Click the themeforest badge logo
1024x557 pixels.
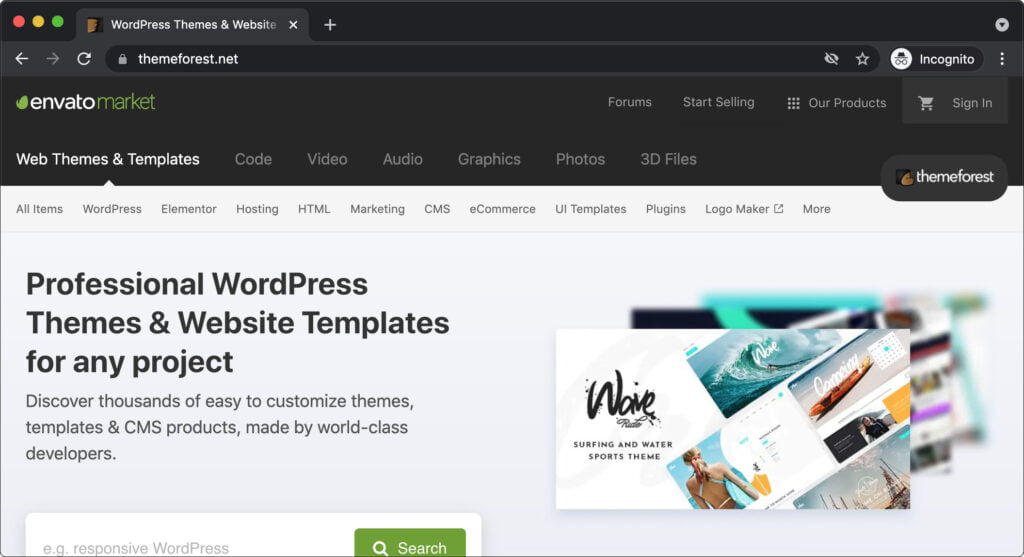coord(944,176)
